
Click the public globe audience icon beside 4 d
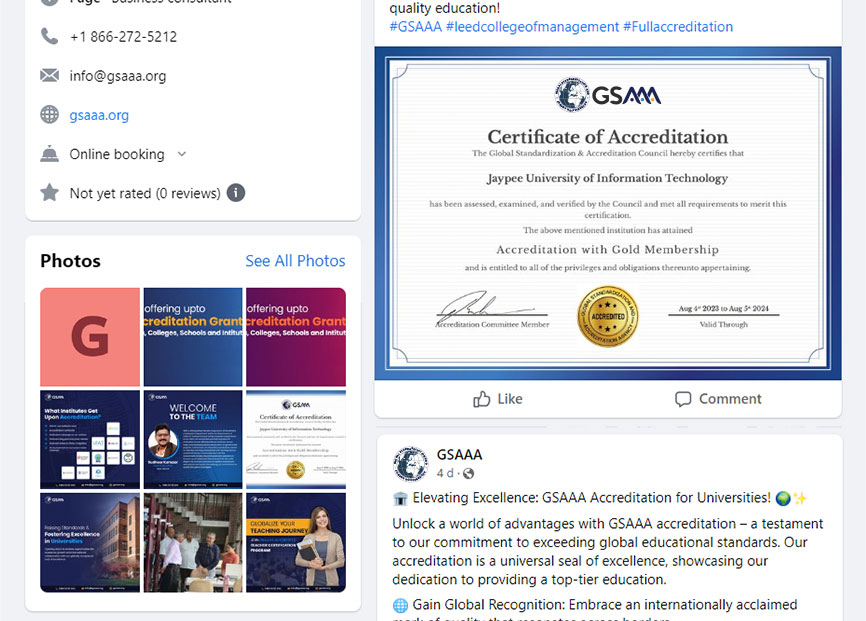point(468,473)
